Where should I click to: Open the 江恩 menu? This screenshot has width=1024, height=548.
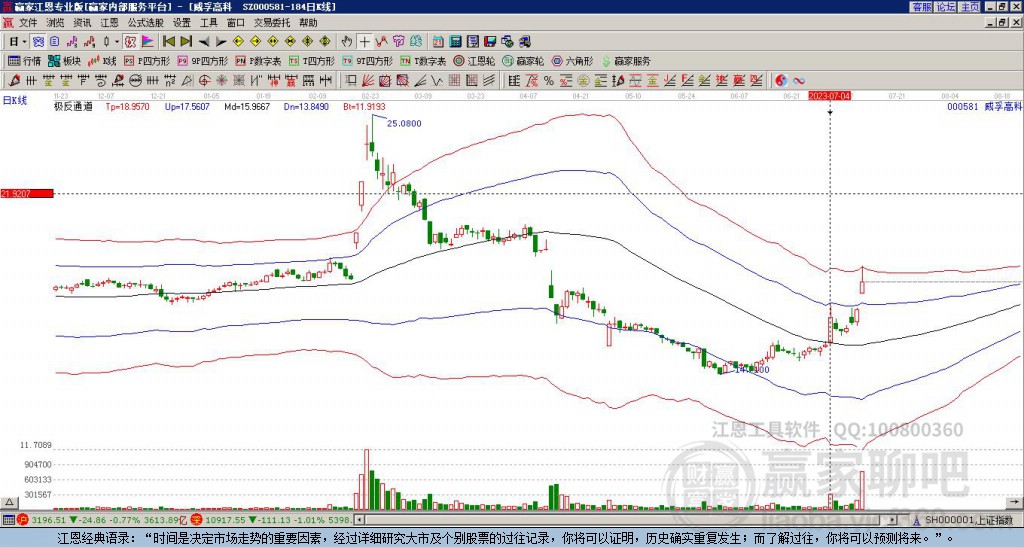tap(109, 23)
